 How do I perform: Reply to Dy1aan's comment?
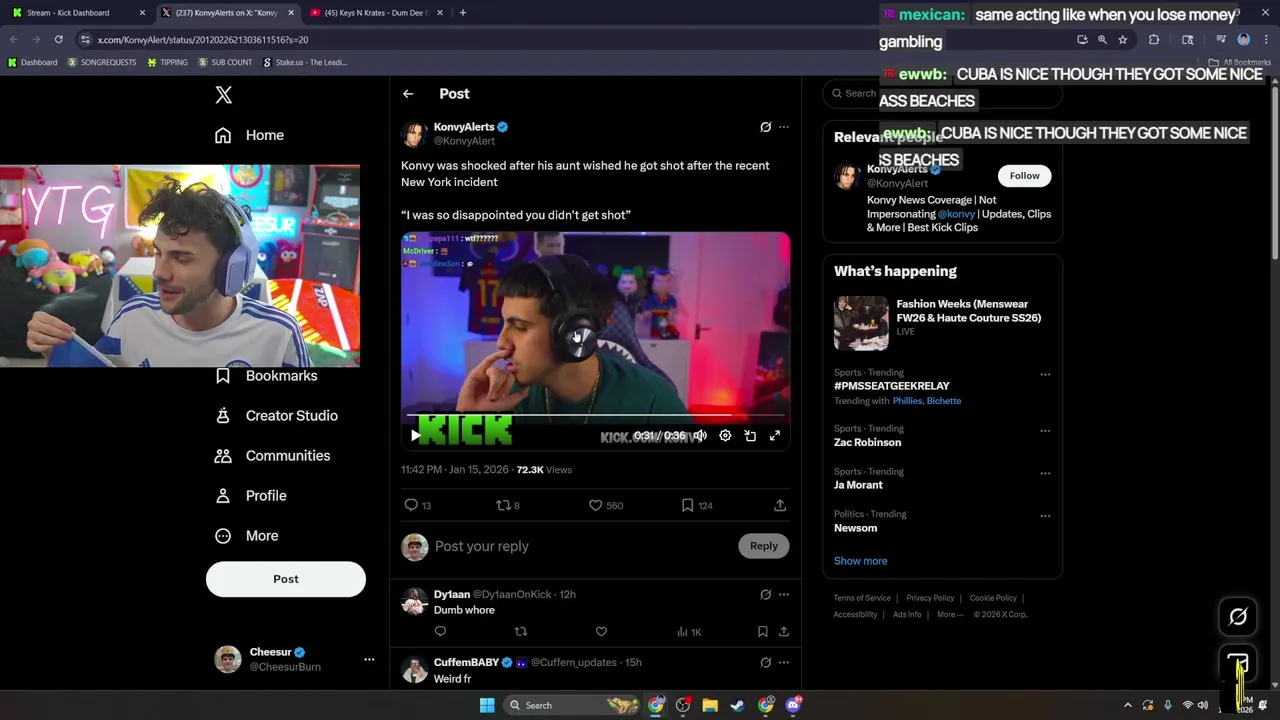point(440,632)
